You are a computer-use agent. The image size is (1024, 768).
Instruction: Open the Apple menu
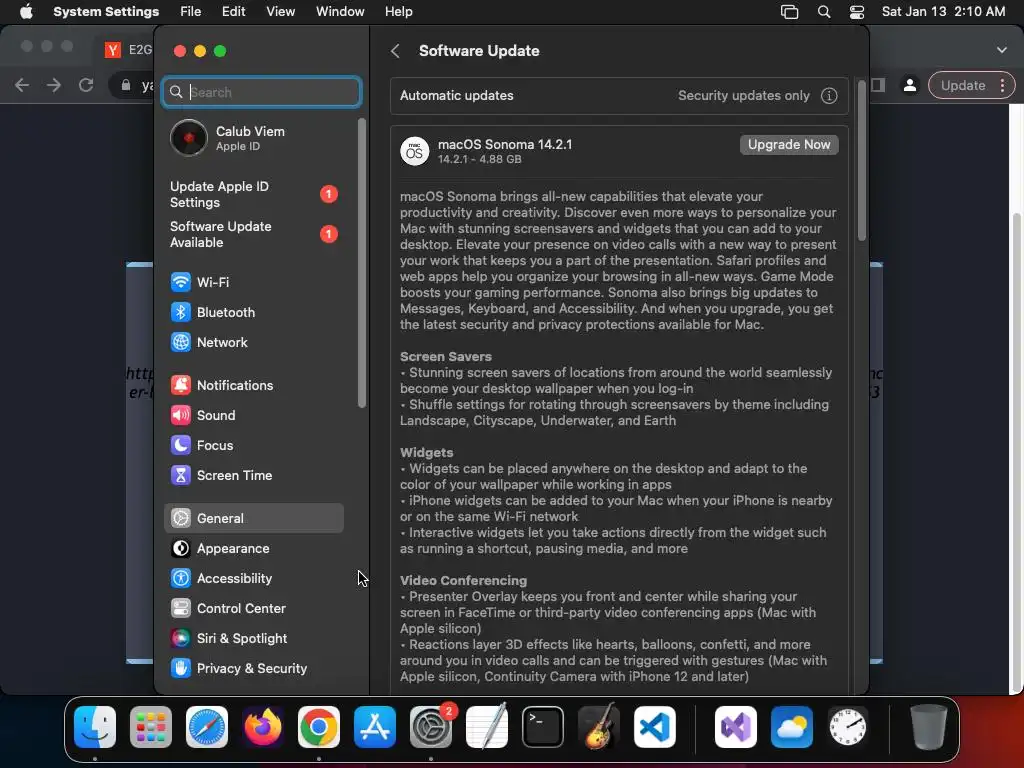point(26,12)
